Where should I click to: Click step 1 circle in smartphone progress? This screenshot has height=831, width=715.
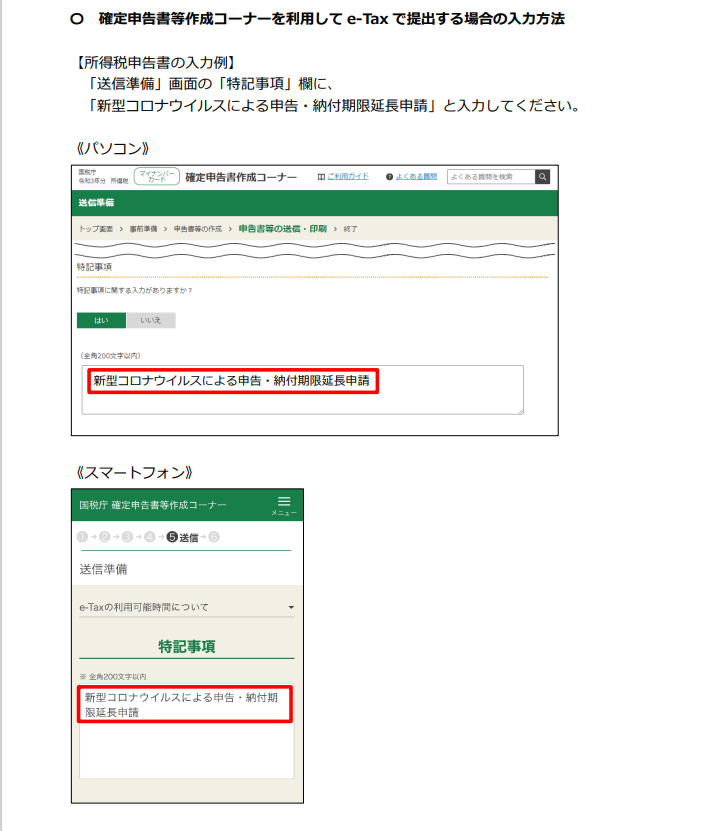coord(82,537)
